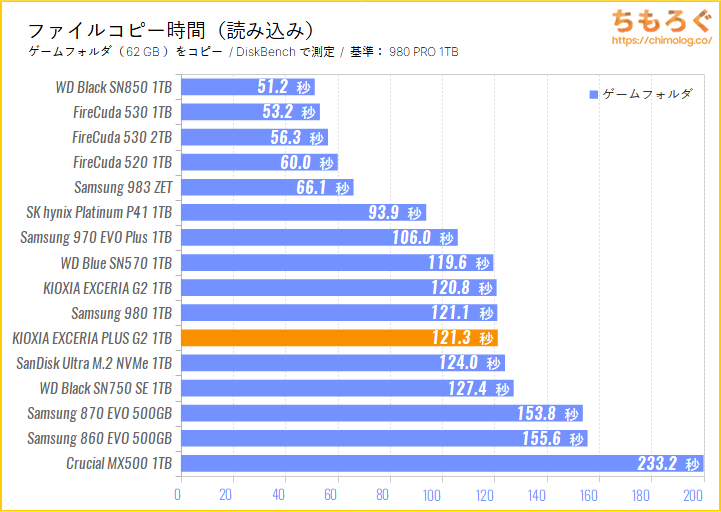Click the 66.1 秒 bar value
The height and width of the screenshot is (512, 721).
[x=323, y=188]
